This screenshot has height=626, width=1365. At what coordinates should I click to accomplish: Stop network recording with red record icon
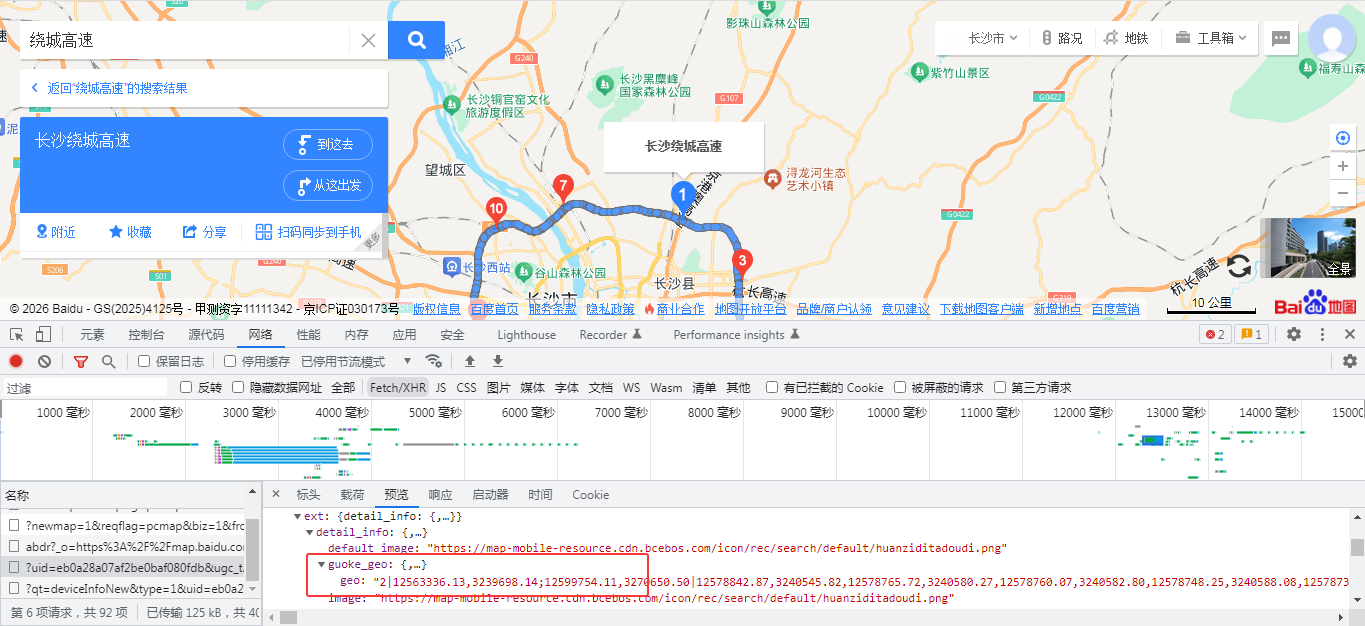[16, 361]
